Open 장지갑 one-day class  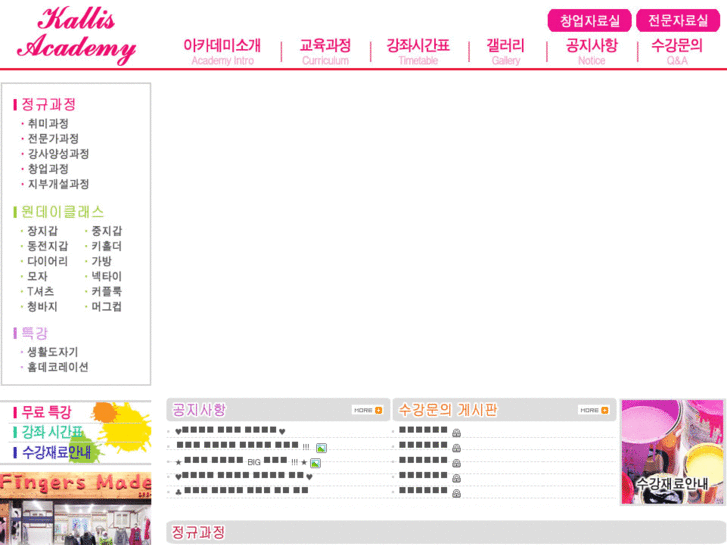point(42,231)
